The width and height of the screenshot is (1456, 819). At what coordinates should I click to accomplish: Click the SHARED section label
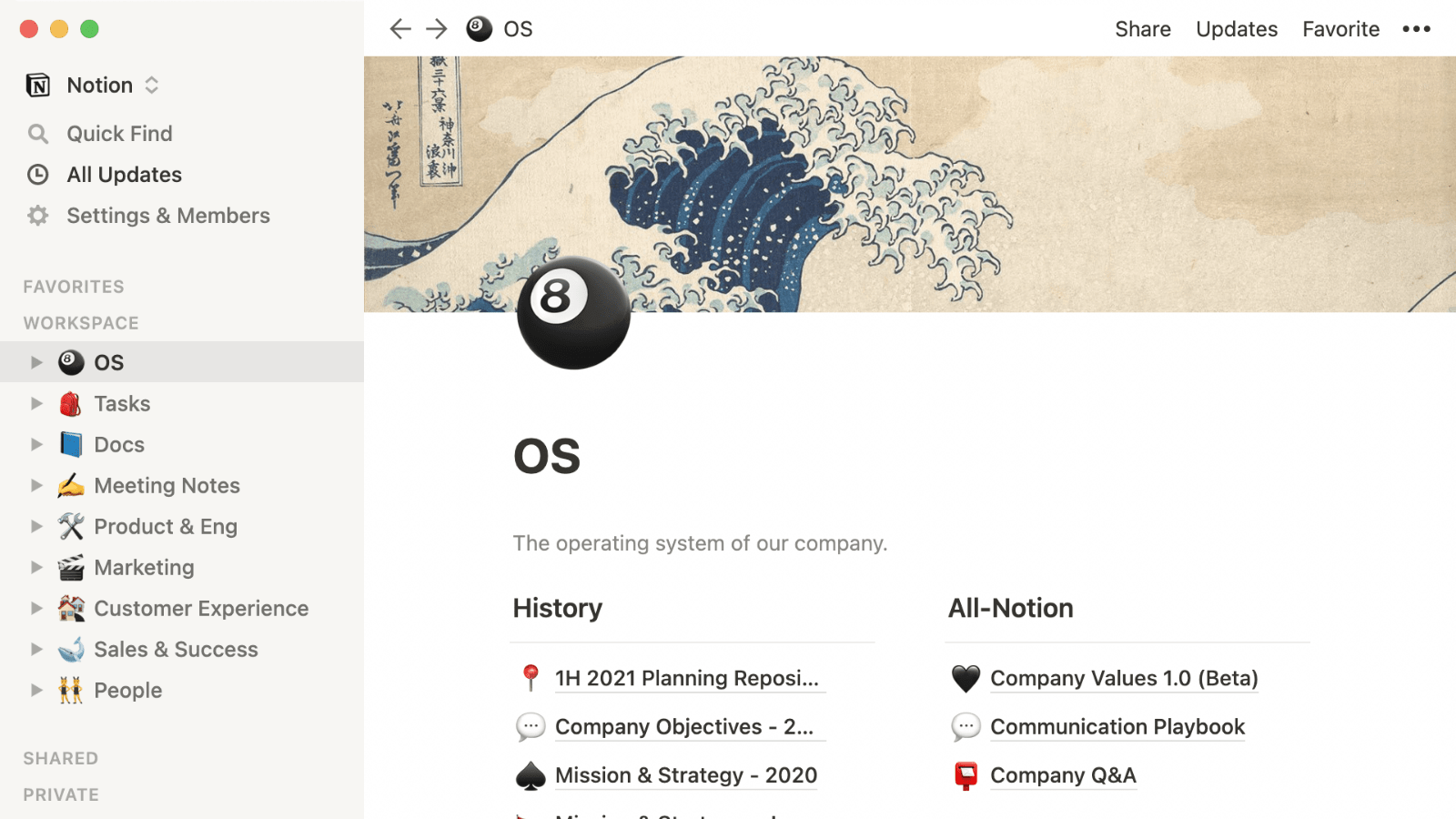point(61,758)
